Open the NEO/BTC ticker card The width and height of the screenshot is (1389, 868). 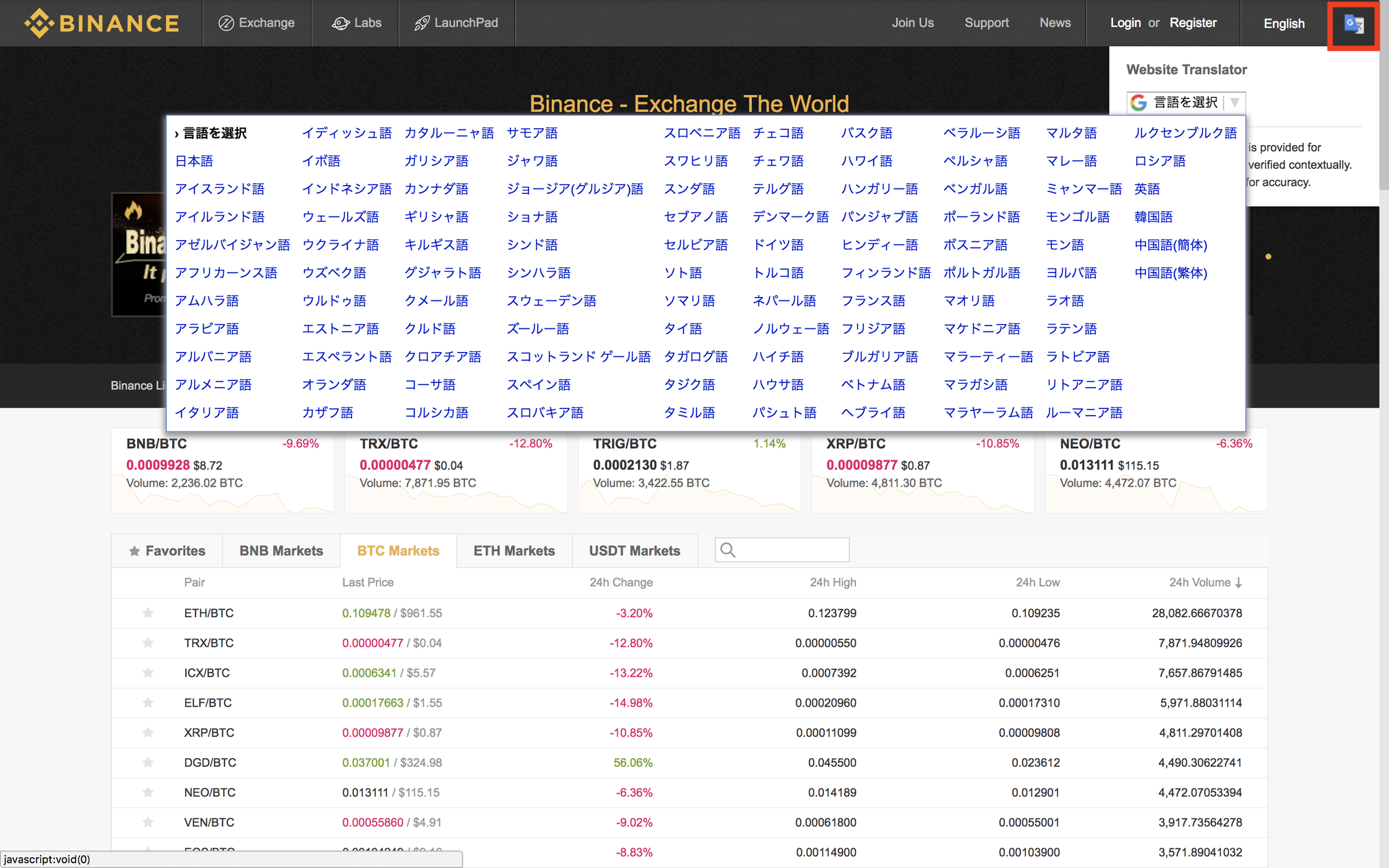(1156, 471)
